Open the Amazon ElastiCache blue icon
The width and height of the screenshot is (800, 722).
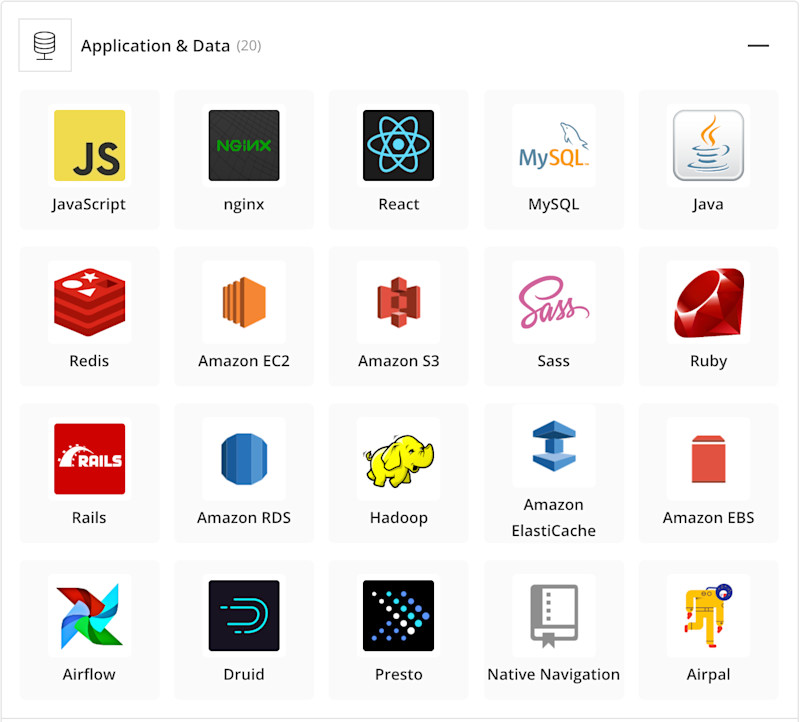(x=554, y=445)
